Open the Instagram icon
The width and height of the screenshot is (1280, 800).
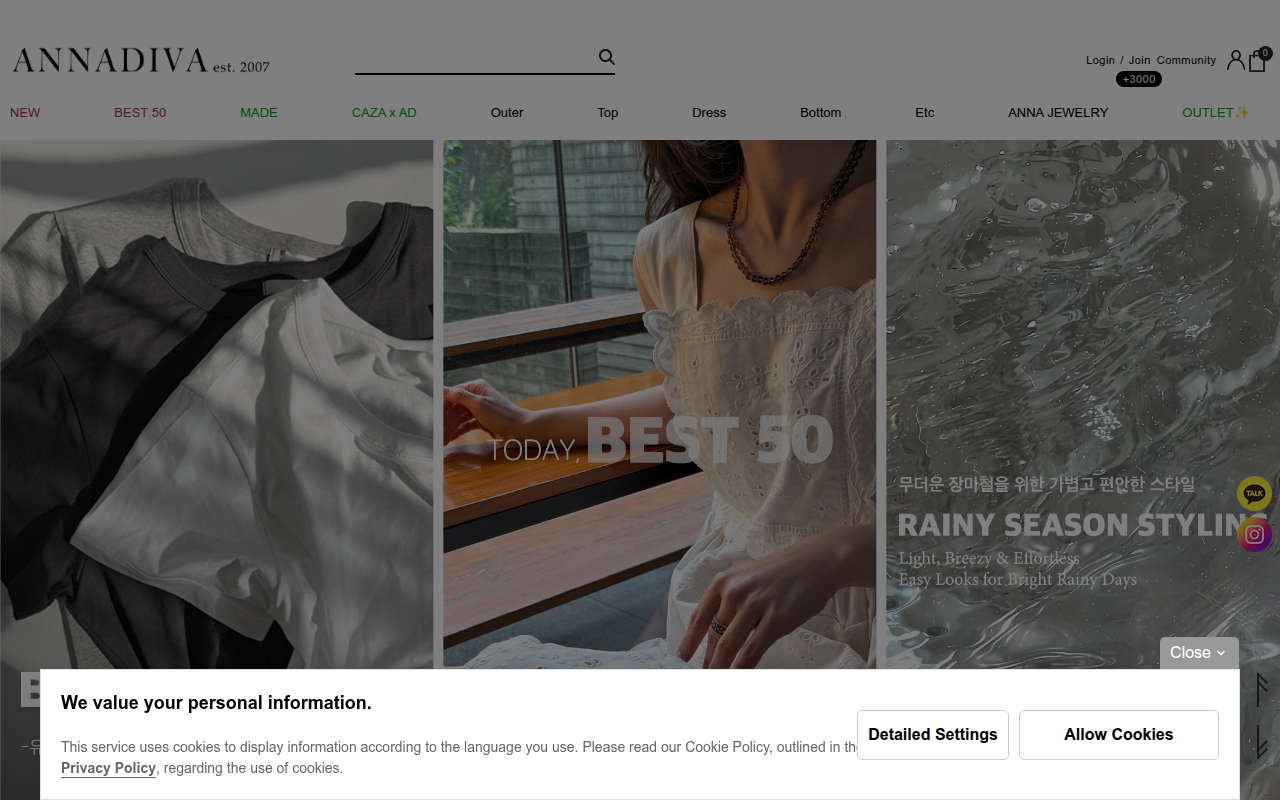(x=1254, y=535)
